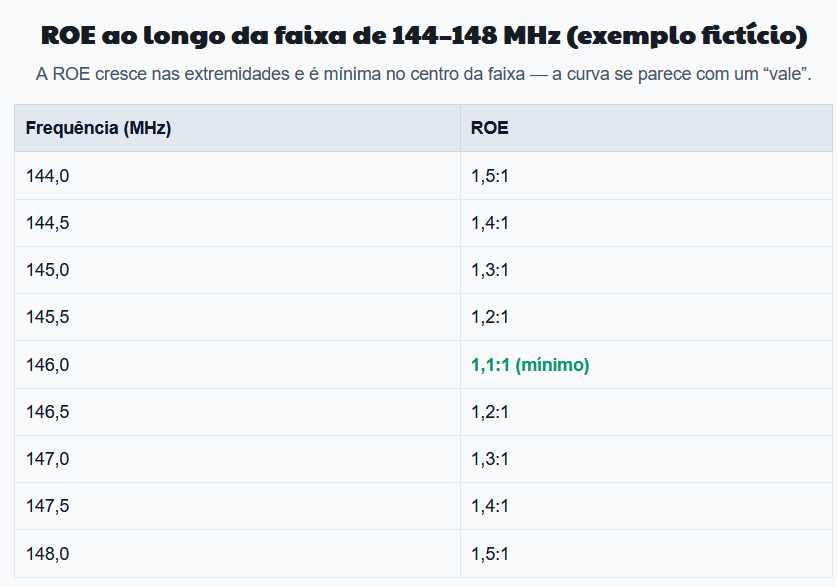The image size is (837, 587).
Task: Select the 145,5 frequency cell
Action: pos(48,317)
